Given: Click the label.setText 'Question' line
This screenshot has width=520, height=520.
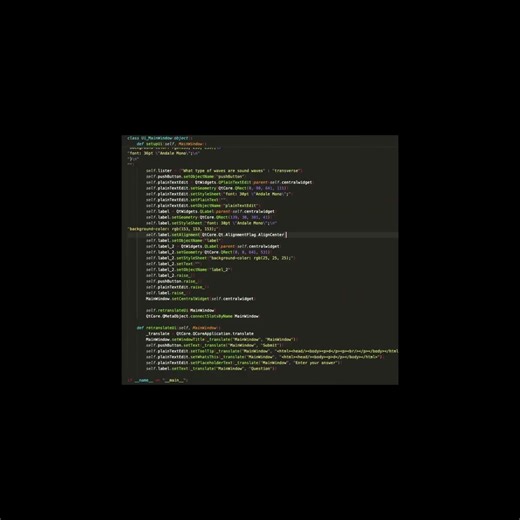Looking at the screenshot, I should [x=211, y=369].
